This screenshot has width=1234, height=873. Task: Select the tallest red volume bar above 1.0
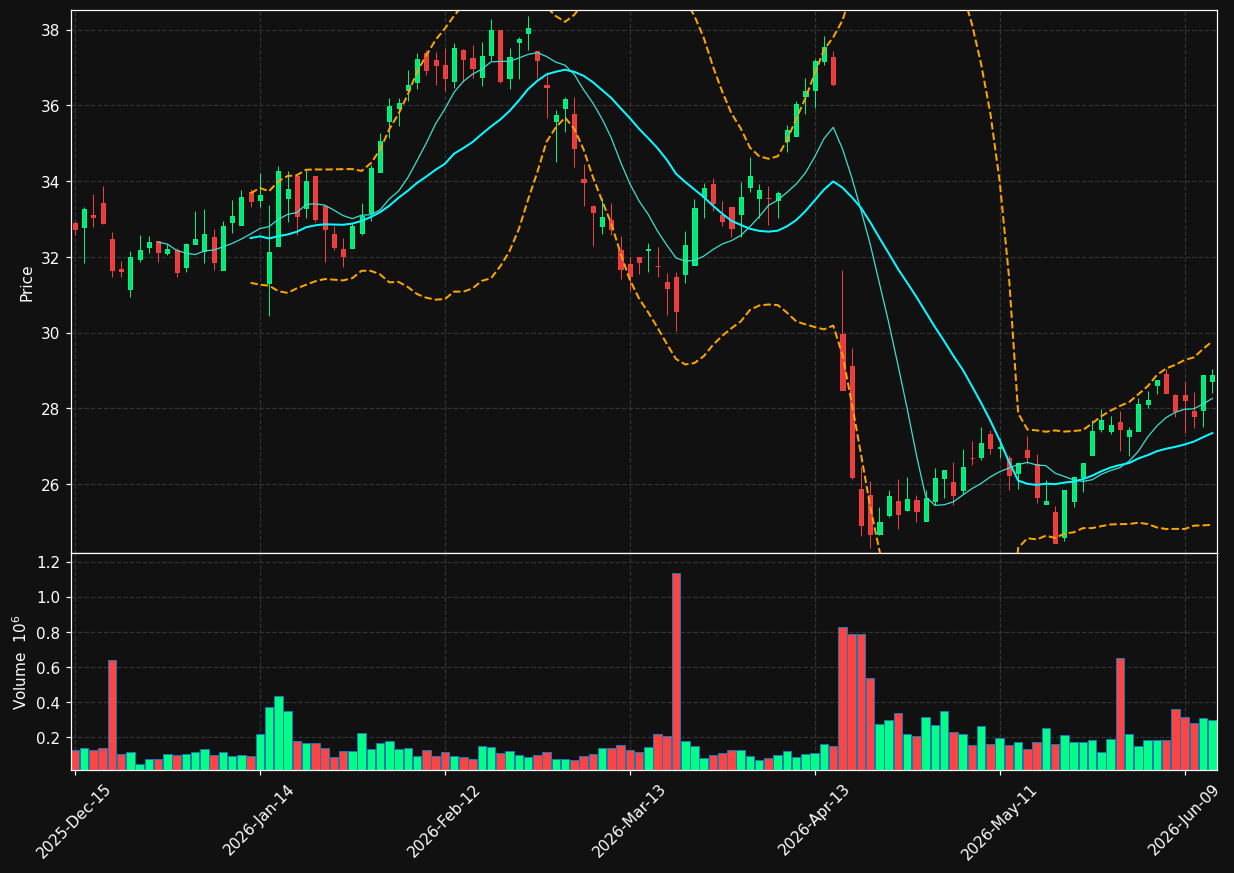point(676,671)
